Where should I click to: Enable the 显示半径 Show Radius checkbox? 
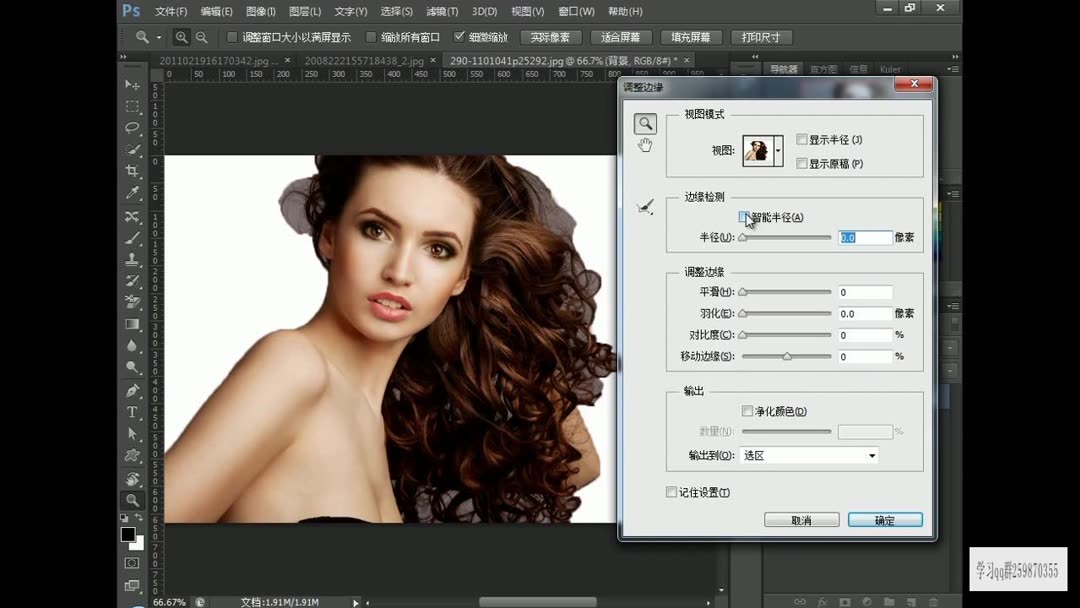pyautogui.click(x=802, y=139)
